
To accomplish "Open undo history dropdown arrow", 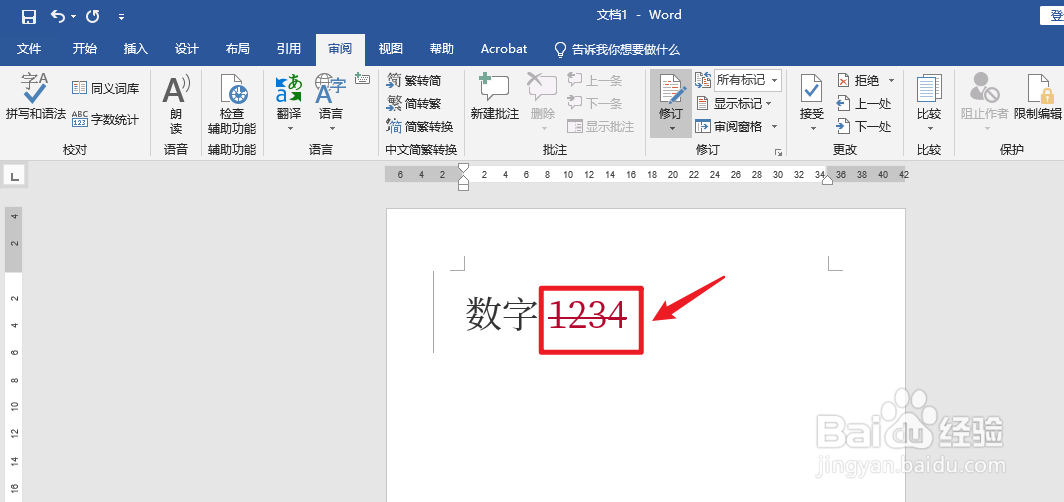I will [73, 16].
